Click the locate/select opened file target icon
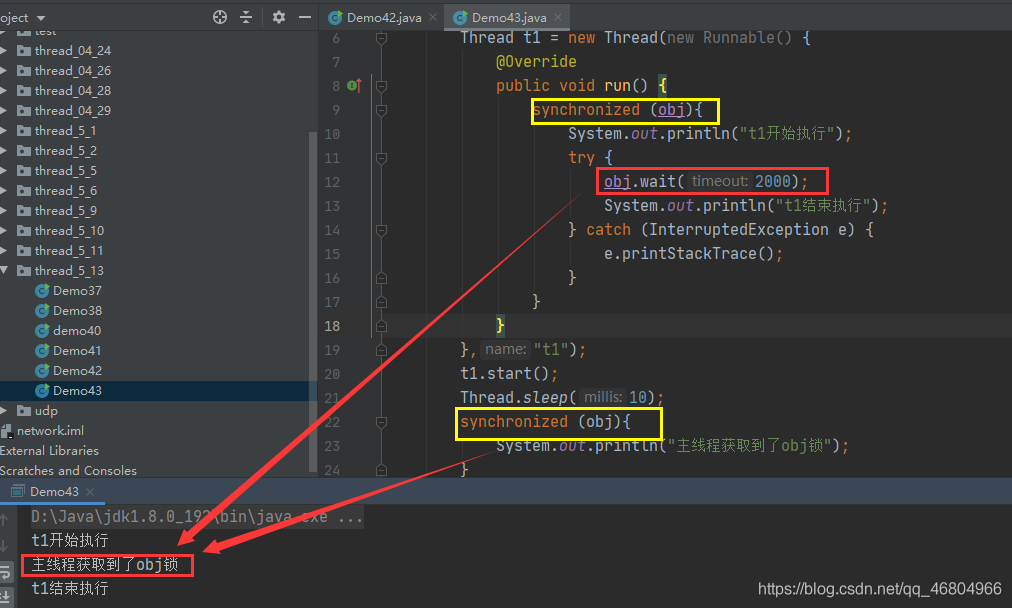1012x608 pixels. 220,17
